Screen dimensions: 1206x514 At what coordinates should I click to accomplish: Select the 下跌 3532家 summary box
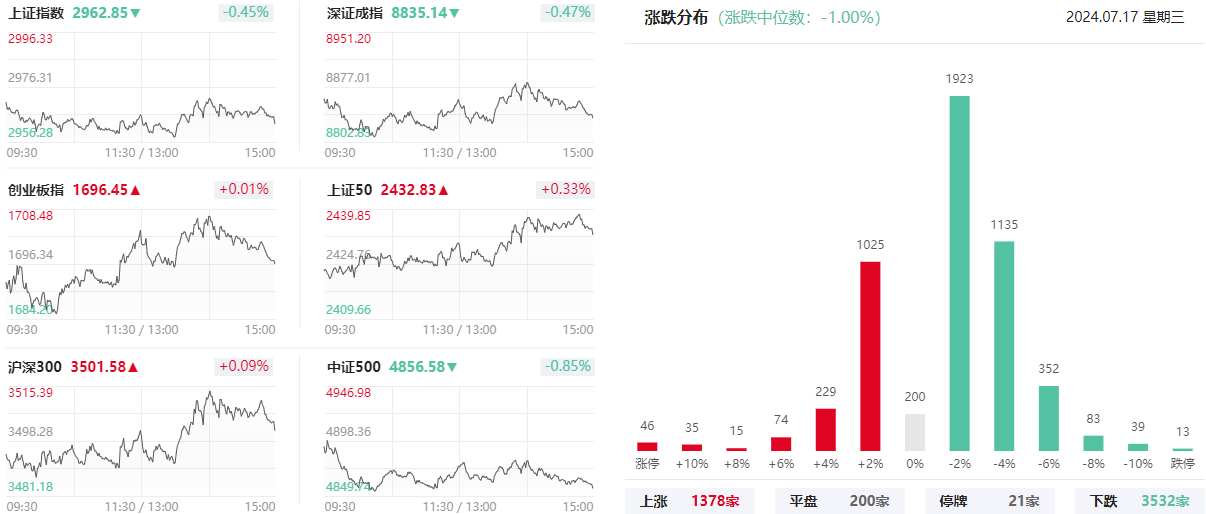1140,501
